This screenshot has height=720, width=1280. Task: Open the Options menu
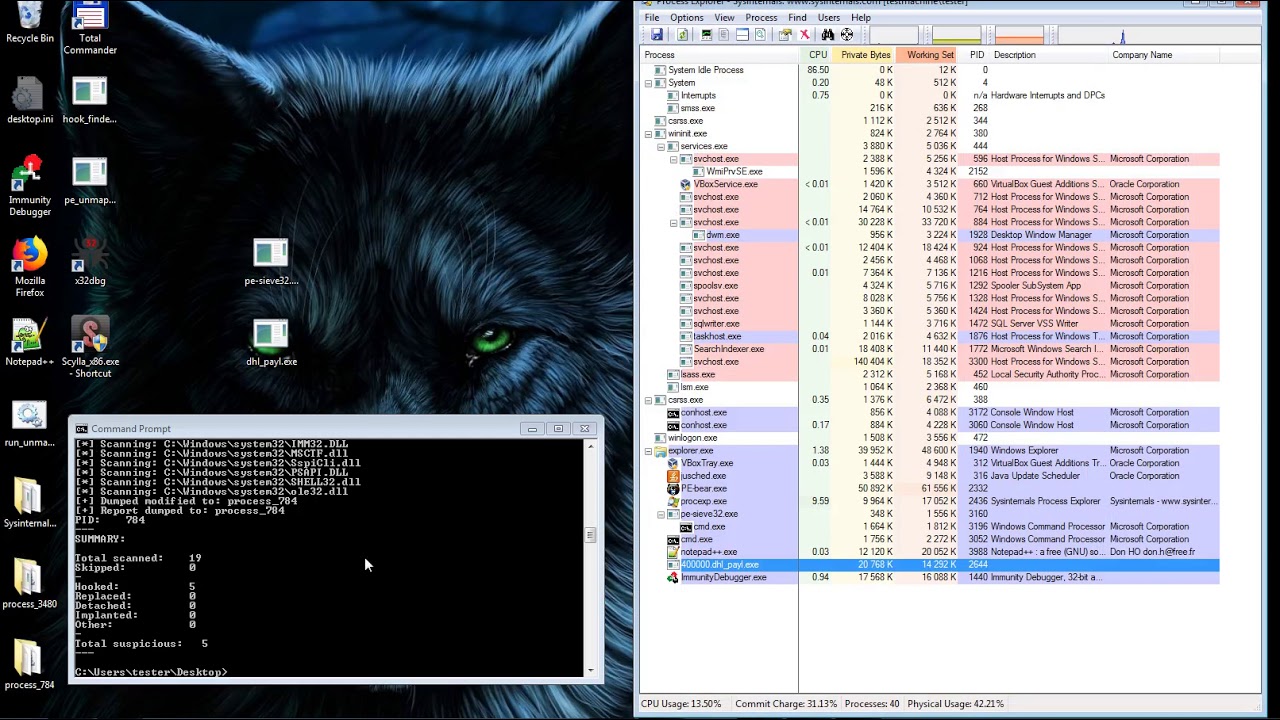click(687, 18)
